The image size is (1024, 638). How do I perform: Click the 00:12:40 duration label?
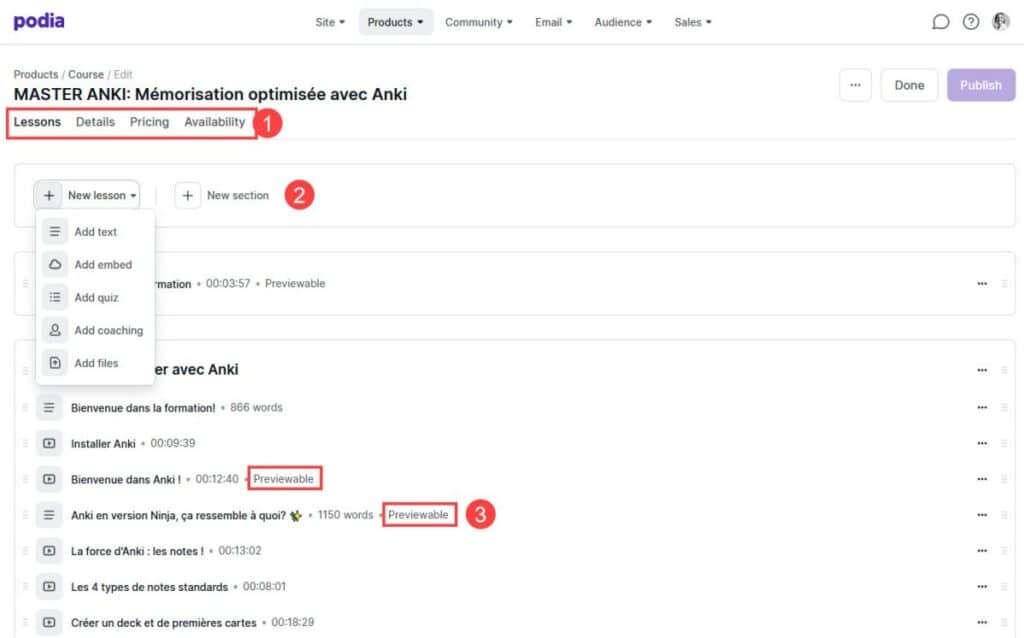[217, 479]
